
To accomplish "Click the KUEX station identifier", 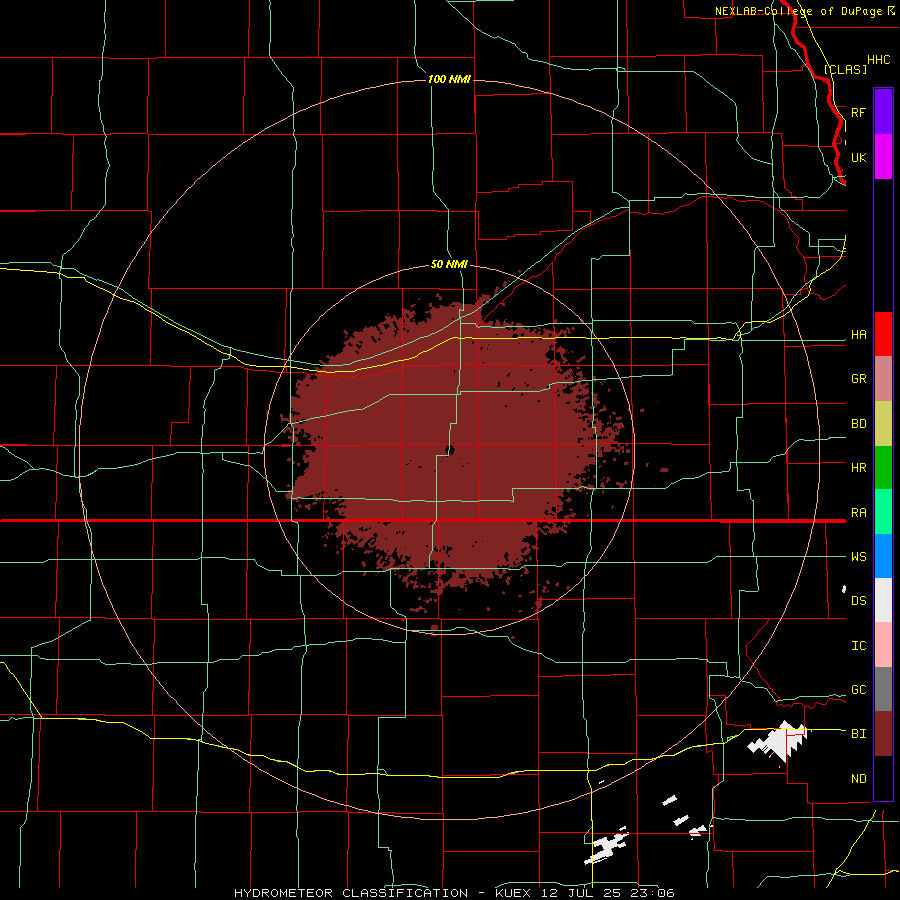I will pyautogui.click(x=515, y=893).
